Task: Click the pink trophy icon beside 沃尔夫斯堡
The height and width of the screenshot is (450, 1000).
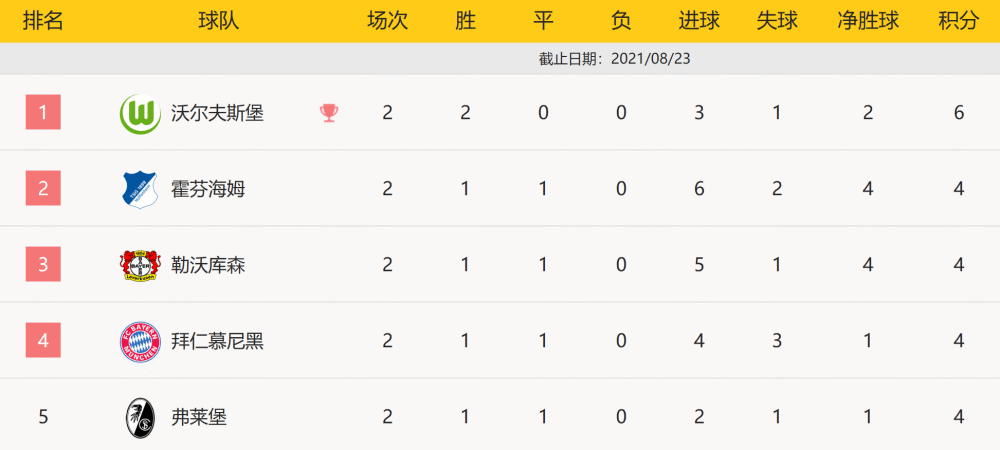Action: 329,113
